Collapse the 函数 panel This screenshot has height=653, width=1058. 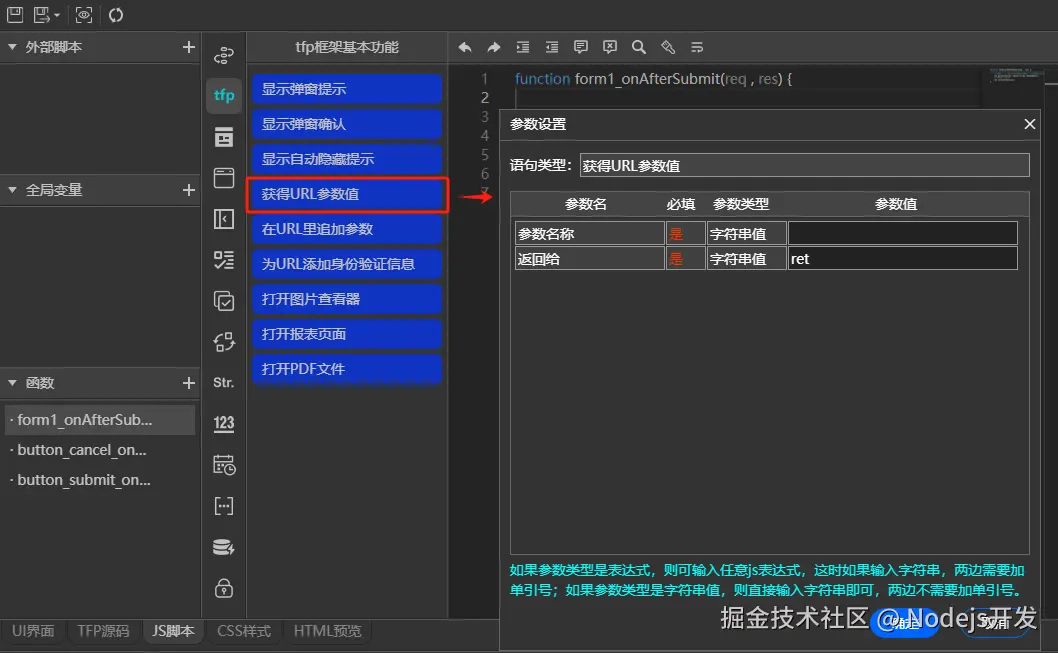point(11,383)
